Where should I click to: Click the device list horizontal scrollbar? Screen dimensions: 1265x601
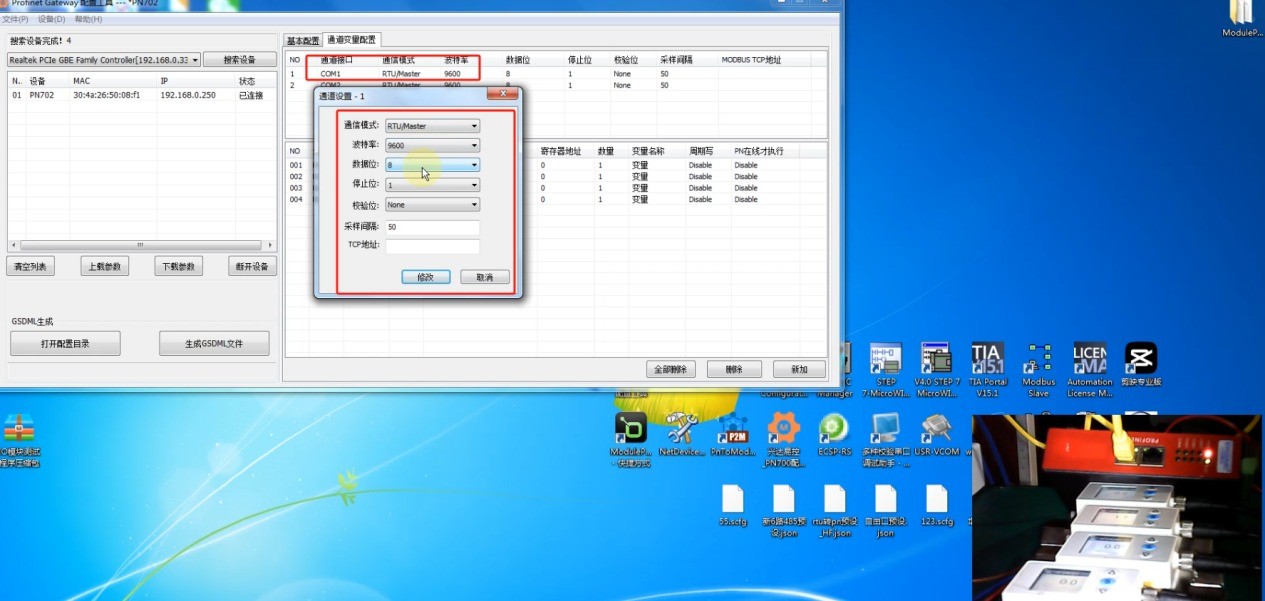pyautogui.click(x=140, y=245)
